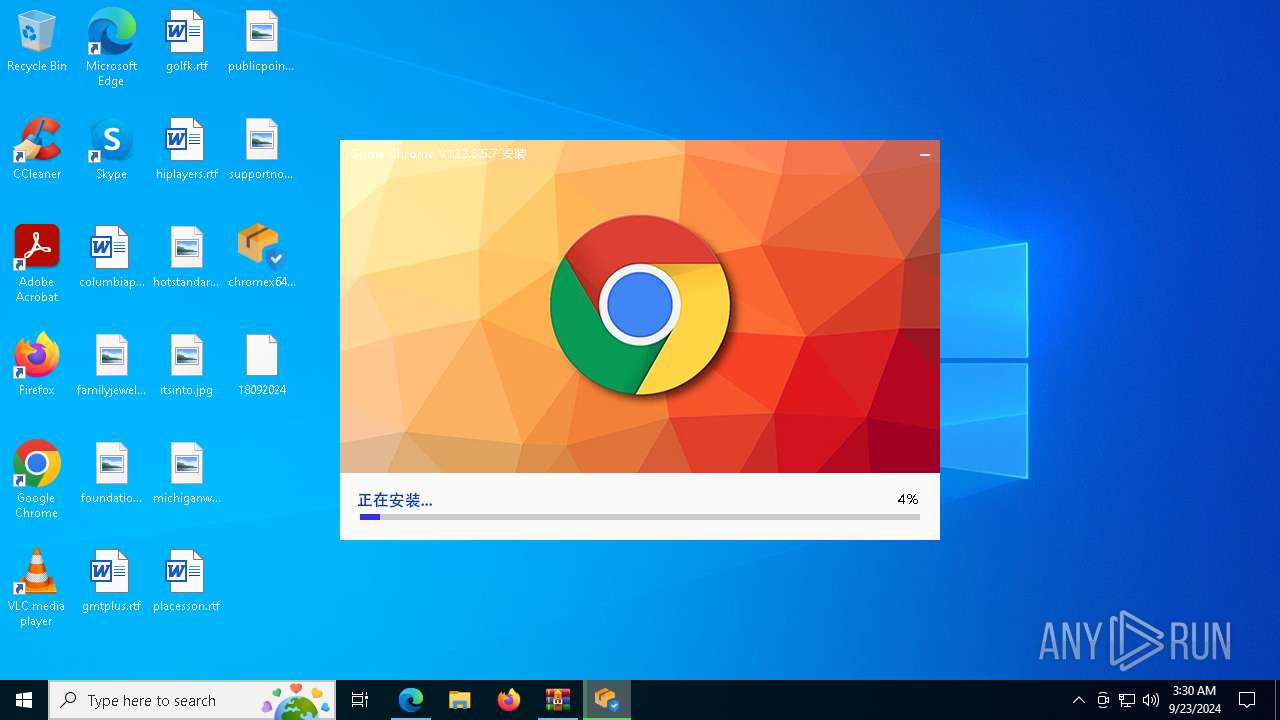This screenshot has height=720, width=1280.
Task: Open the VLC media player shortcut
Action: pyautogui.click(x=37, y=588)
